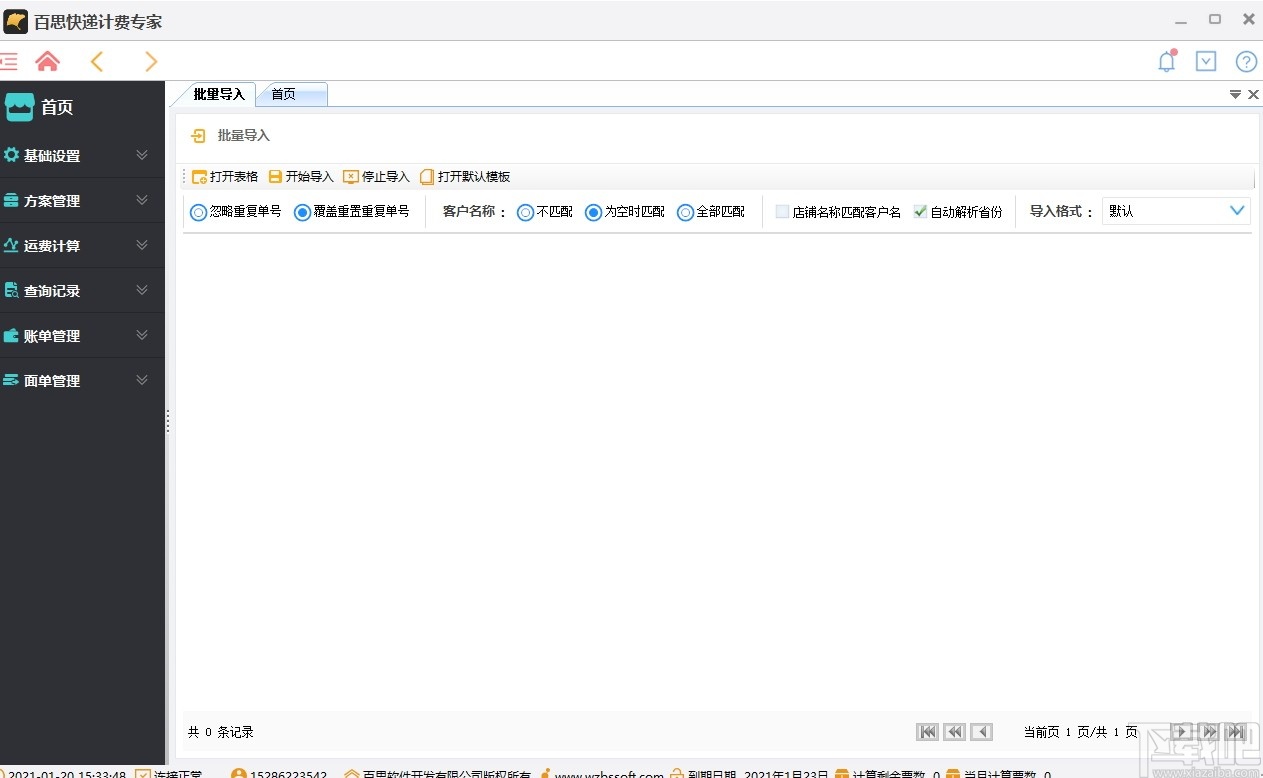Open the 打开默认模板 default template
This screenshot has height=778, width=1263.
[x=465, y=176]
